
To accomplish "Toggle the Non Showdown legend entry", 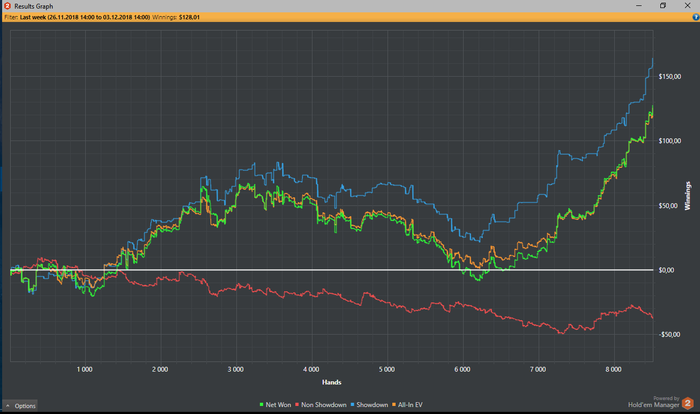I will [x=321, y=405].
